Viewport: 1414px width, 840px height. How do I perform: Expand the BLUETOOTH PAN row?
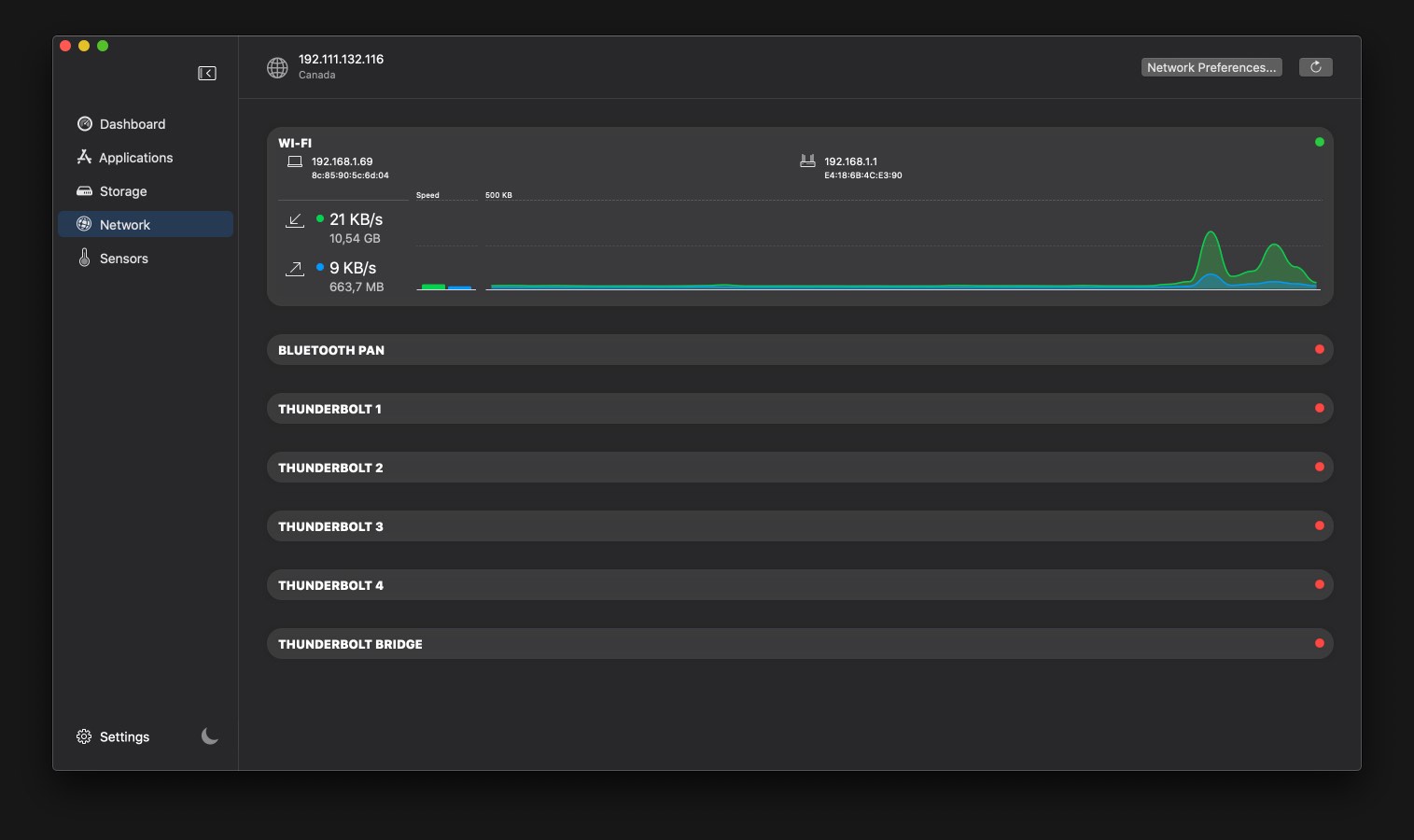(x=800, y=350)
